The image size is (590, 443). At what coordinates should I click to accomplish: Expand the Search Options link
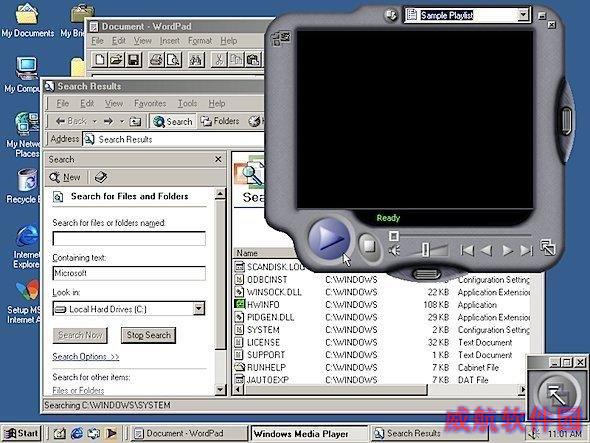tap(86, 356)
